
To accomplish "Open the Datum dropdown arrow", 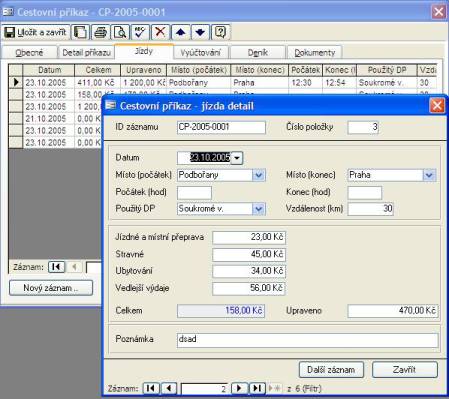I will (x=237, y=158).
